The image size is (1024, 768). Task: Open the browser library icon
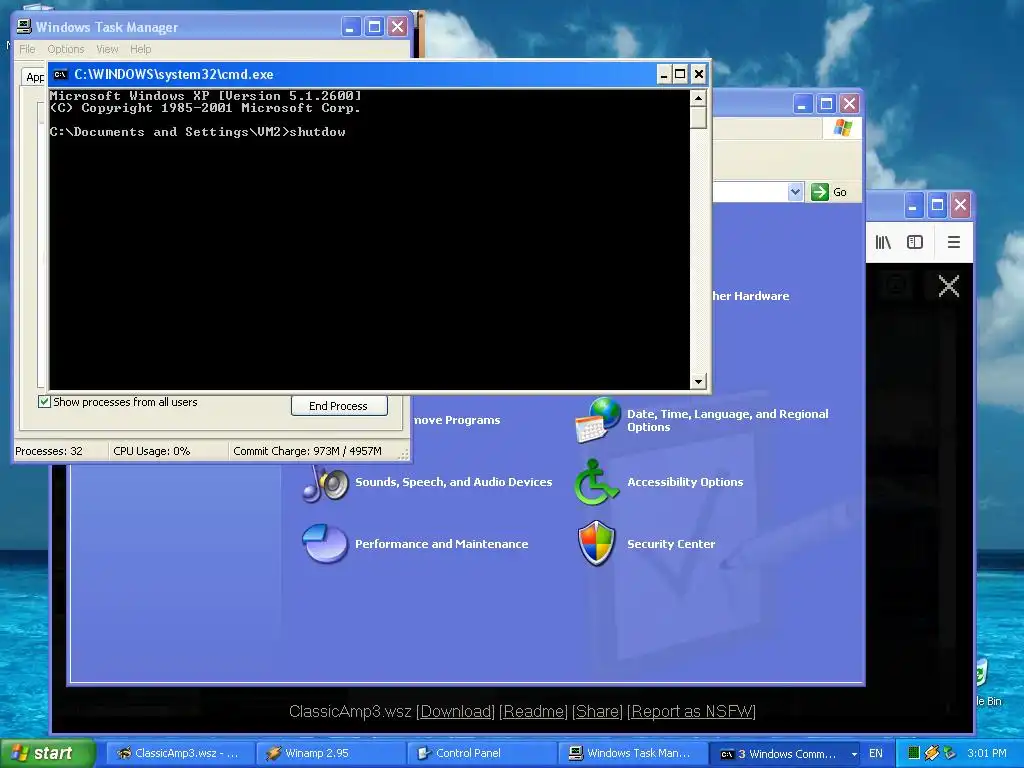[883, 242]
